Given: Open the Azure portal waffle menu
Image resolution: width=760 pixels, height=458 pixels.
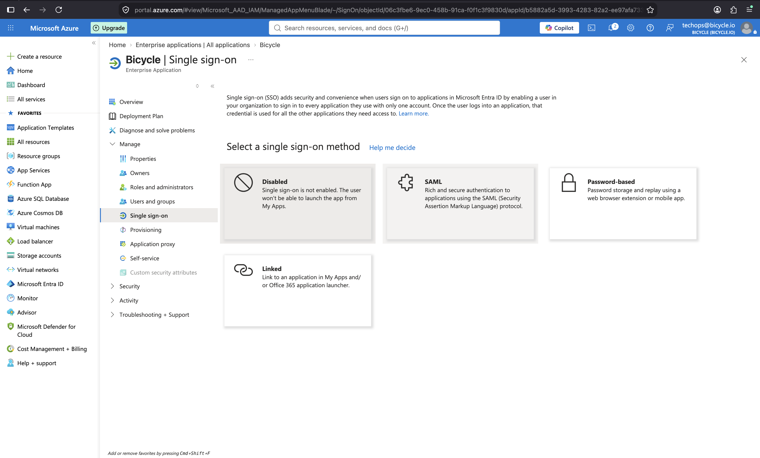Looking at the screenshot, I should coord(10,28).
